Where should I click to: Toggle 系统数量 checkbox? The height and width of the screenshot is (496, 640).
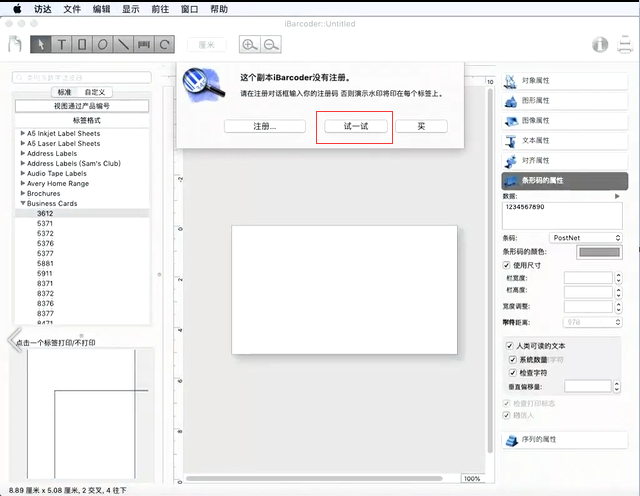pos(513,360)
